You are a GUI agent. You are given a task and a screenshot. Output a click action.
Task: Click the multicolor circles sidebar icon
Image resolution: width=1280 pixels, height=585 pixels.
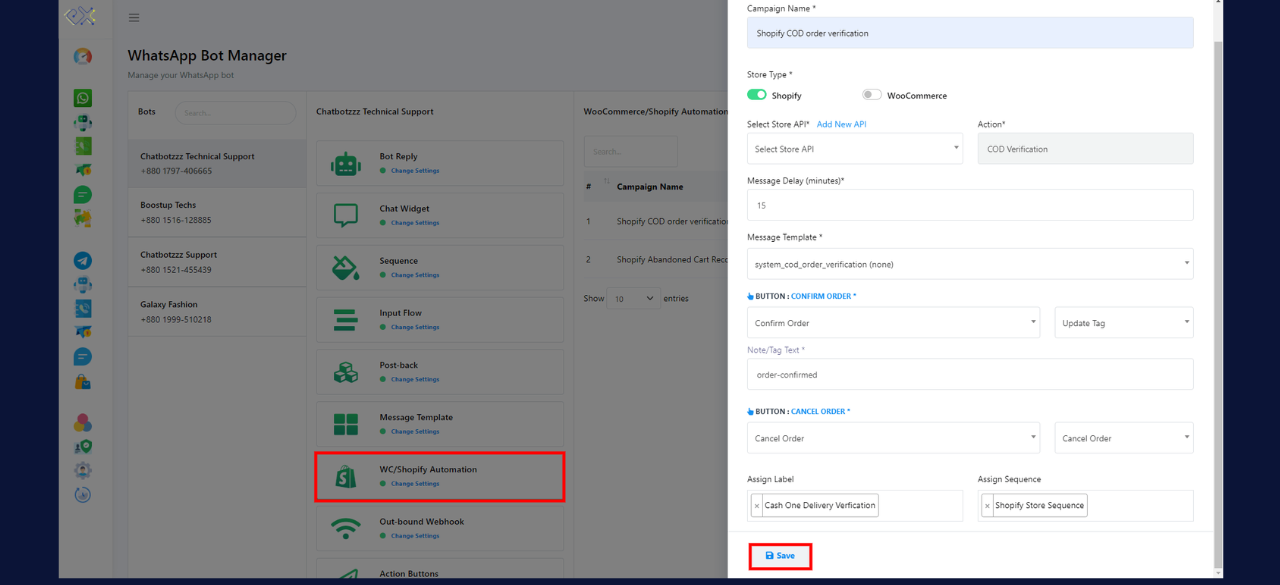click(83, 423)
